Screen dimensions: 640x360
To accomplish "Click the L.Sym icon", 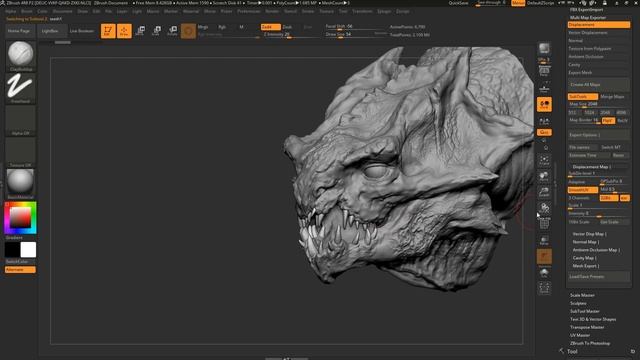I will (x=544, y=121).
